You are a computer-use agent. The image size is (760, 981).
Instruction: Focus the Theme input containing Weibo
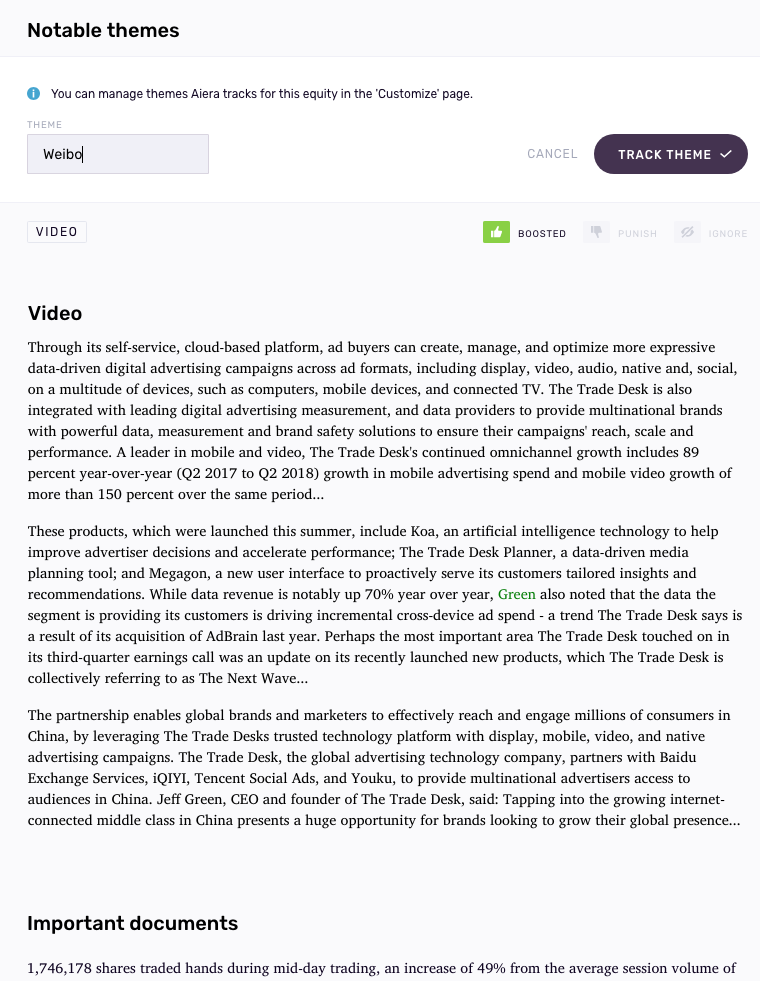118,154
